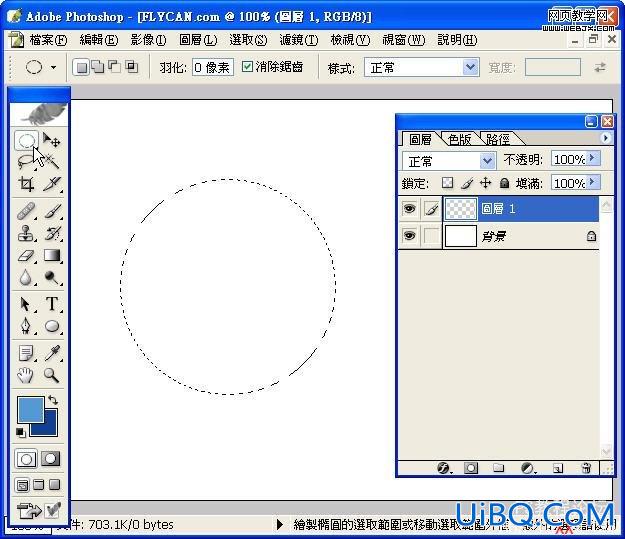The width and height of the screenshot is (625, 539).
Task: Select the Blur tool
Action: coord(26,277)
